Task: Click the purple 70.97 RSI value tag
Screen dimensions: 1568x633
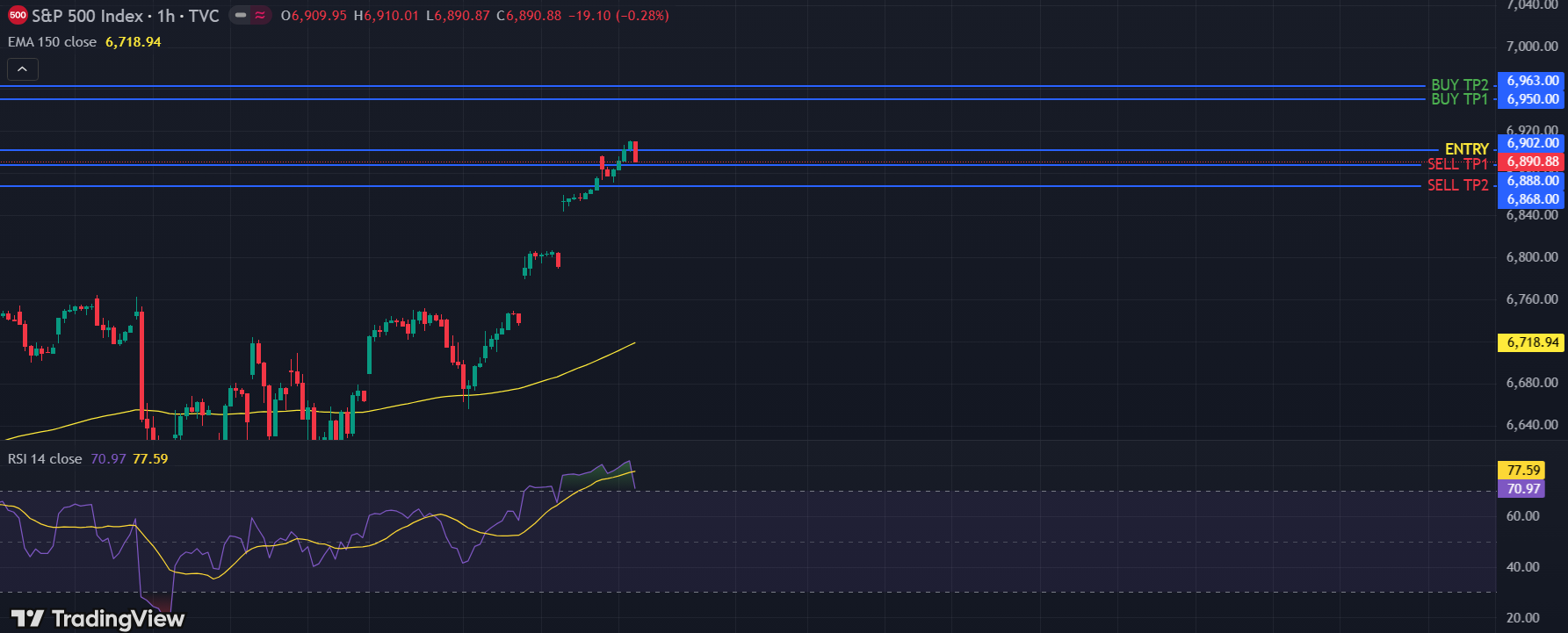Action: click(x=1523, y=489)
